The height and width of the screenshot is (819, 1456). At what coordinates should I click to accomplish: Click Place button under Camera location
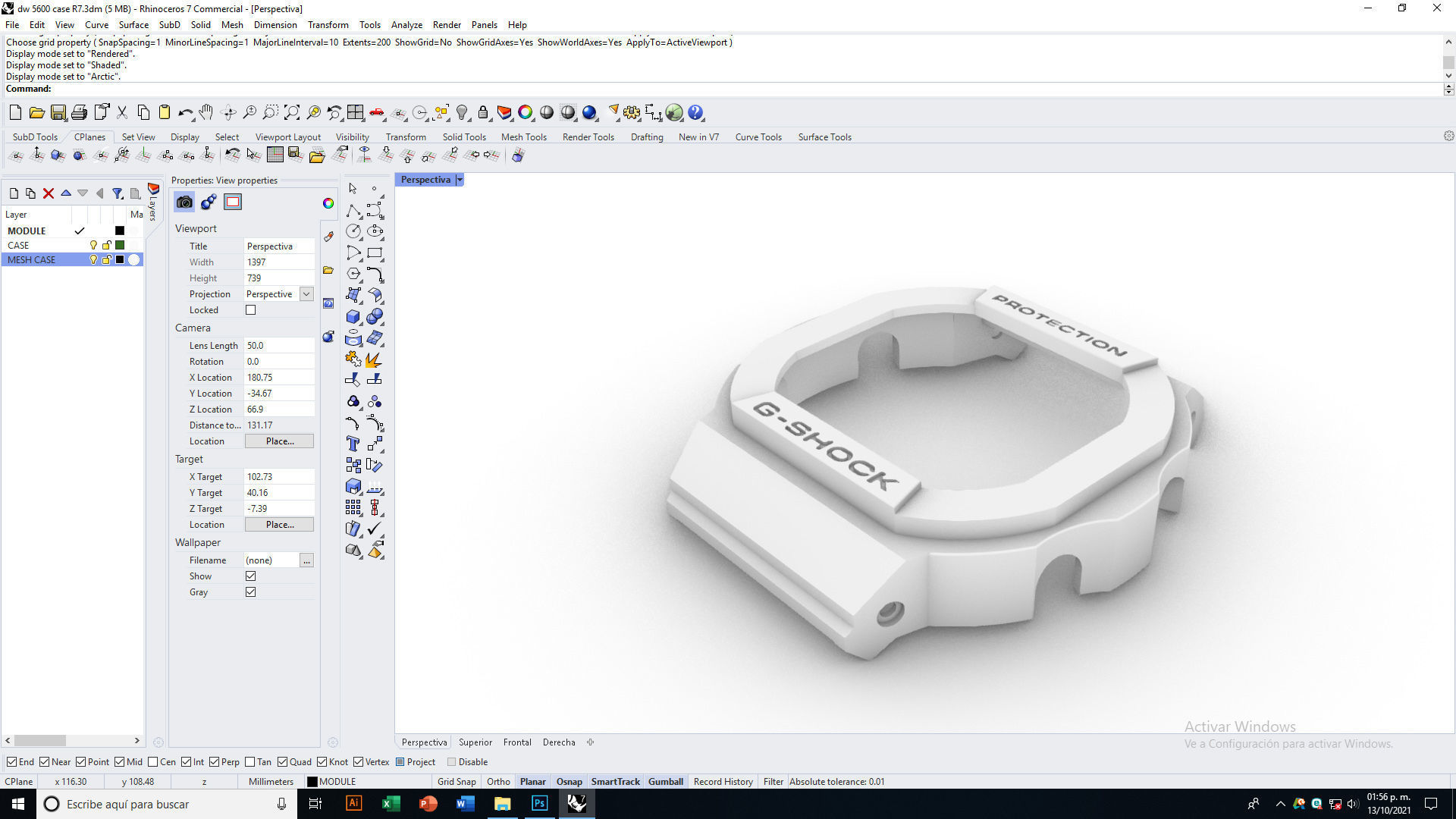tap(280, 441)
